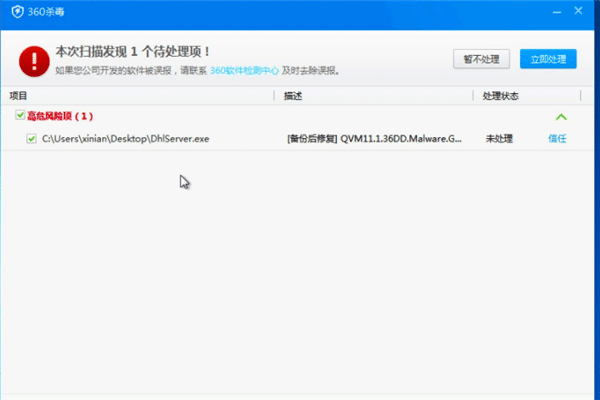Toggle the 高危风险项 group checkbox

pyautogui.click(x=20, y=117)
